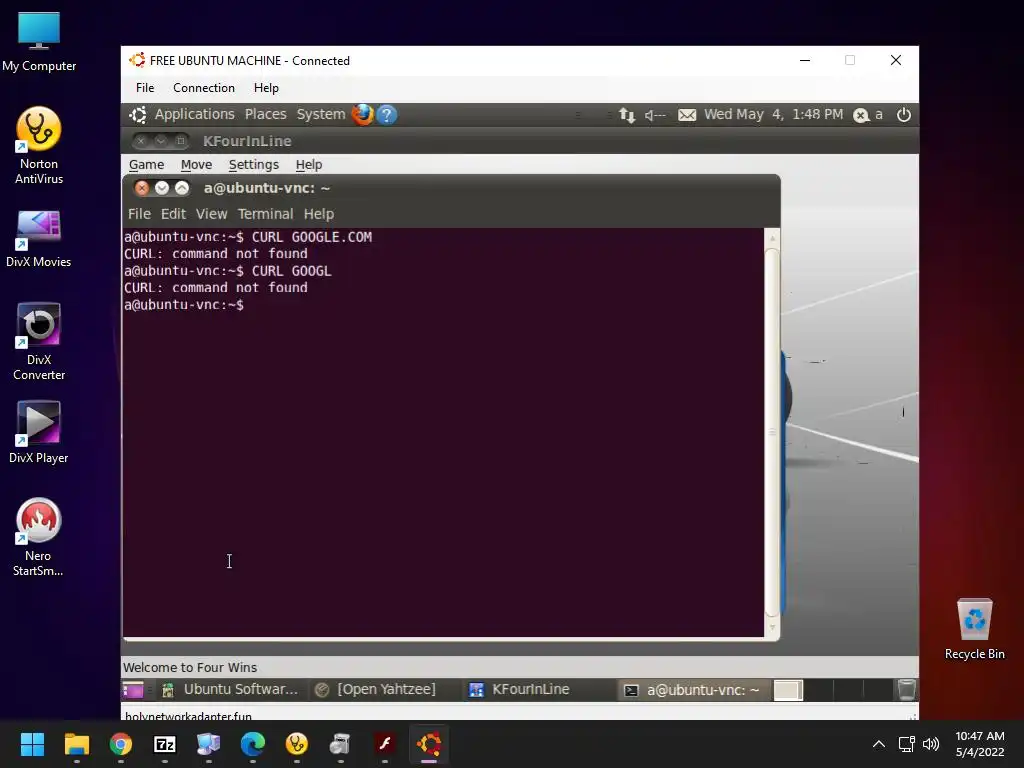The image size is (1024, 768).
Task: Open the blue help icon in Ubuntu panel
Action: click(x=387, y=115)
